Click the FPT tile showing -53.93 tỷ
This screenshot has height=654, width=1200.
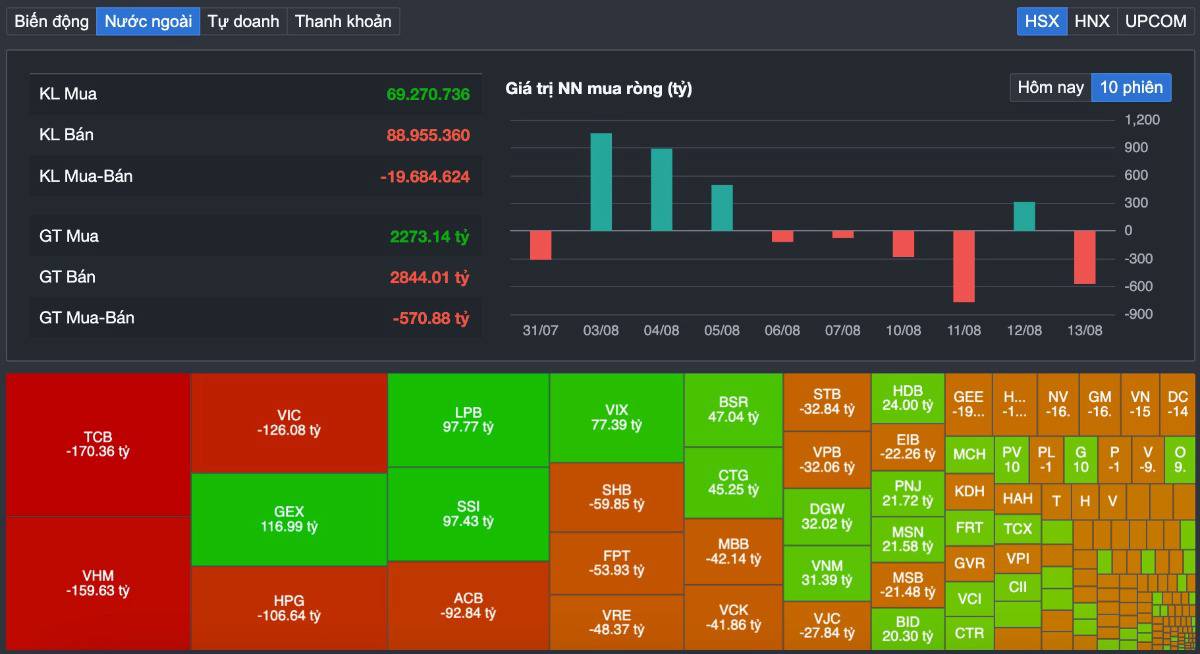coord(617,563)
